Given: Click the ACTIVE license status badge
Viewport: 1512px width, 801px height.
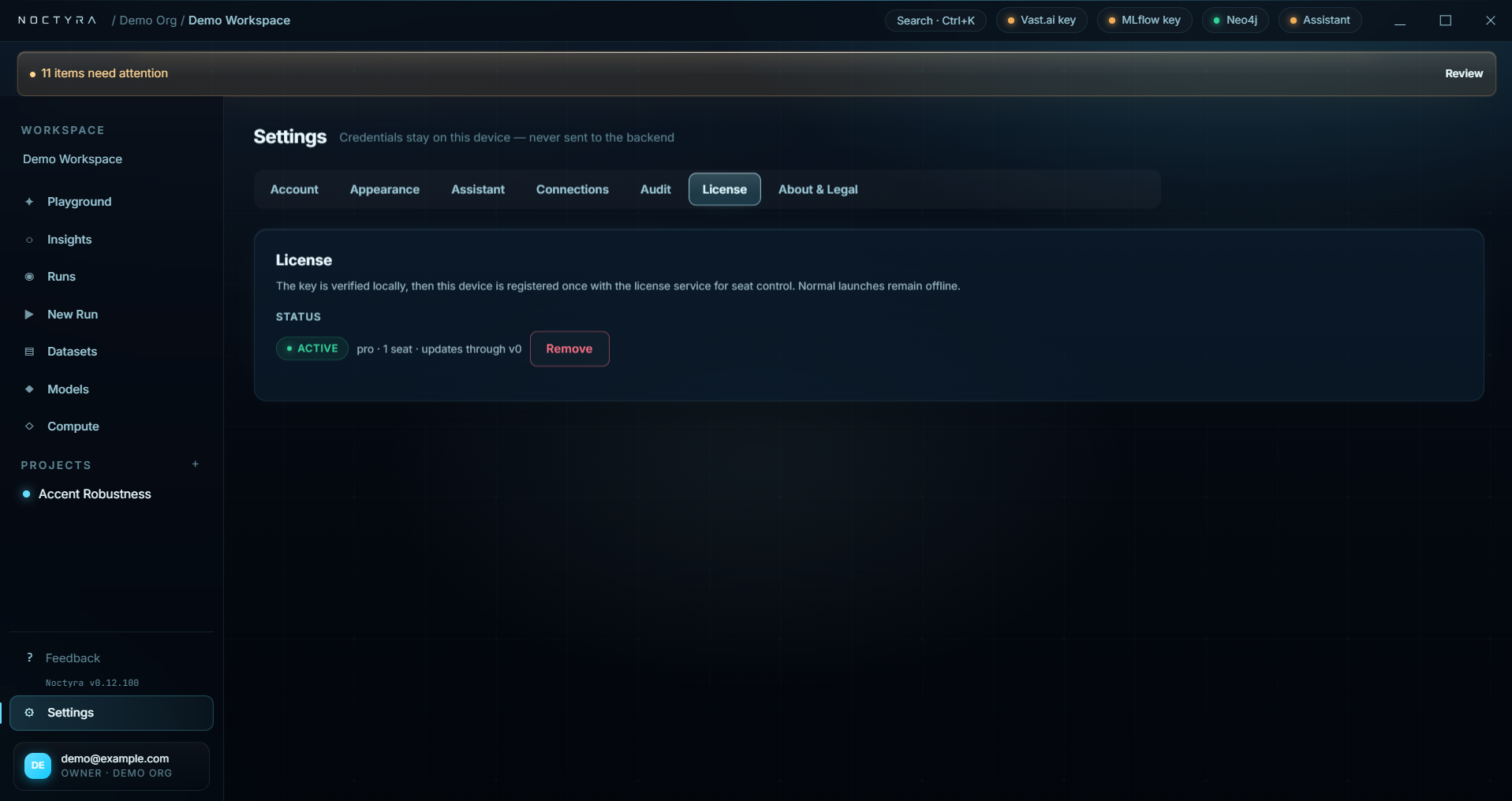Looking at the screenshot, I should coord(312,348).
